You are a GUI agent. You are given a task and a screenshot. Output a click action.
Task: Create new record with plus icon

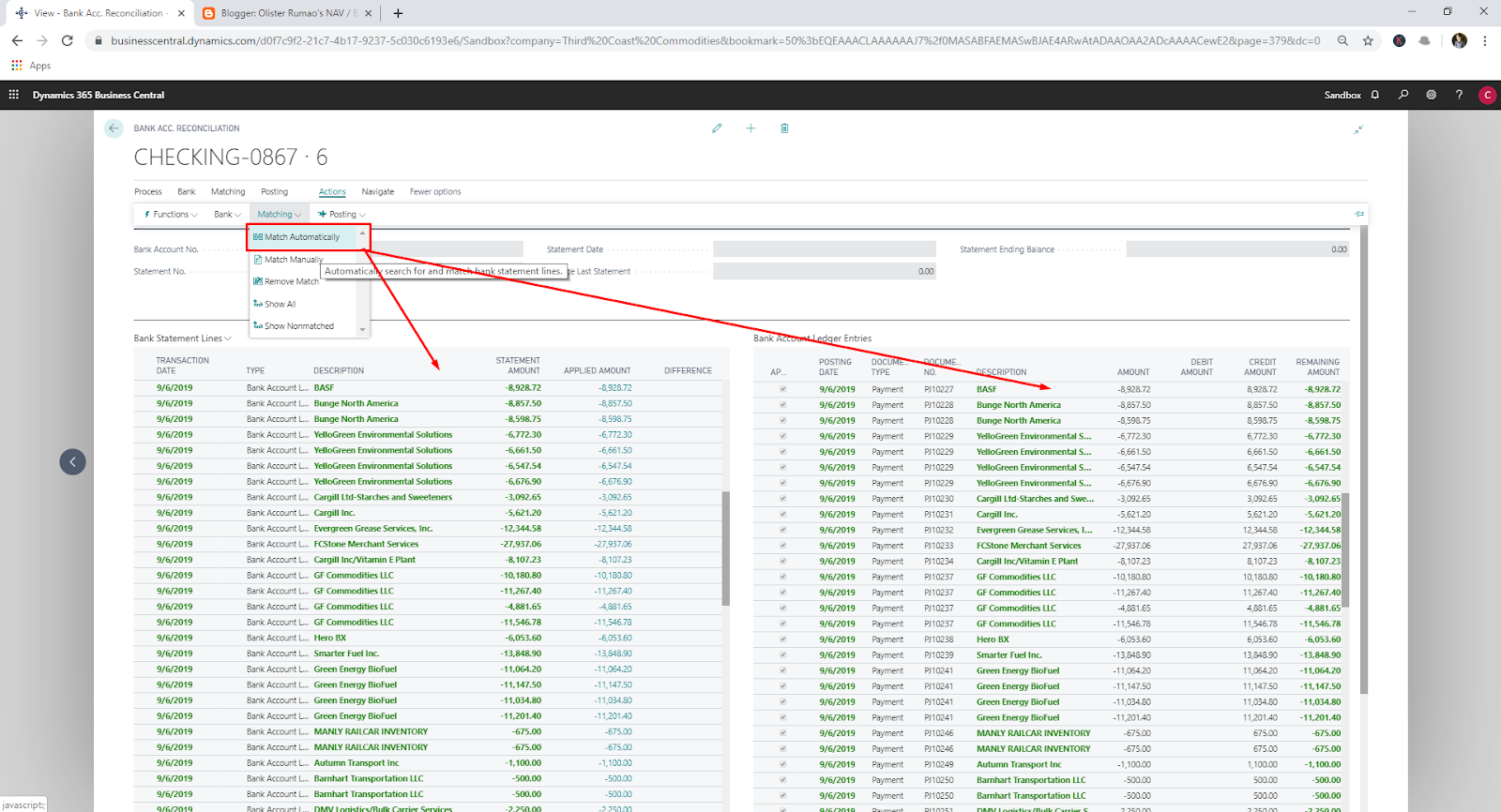750,128
